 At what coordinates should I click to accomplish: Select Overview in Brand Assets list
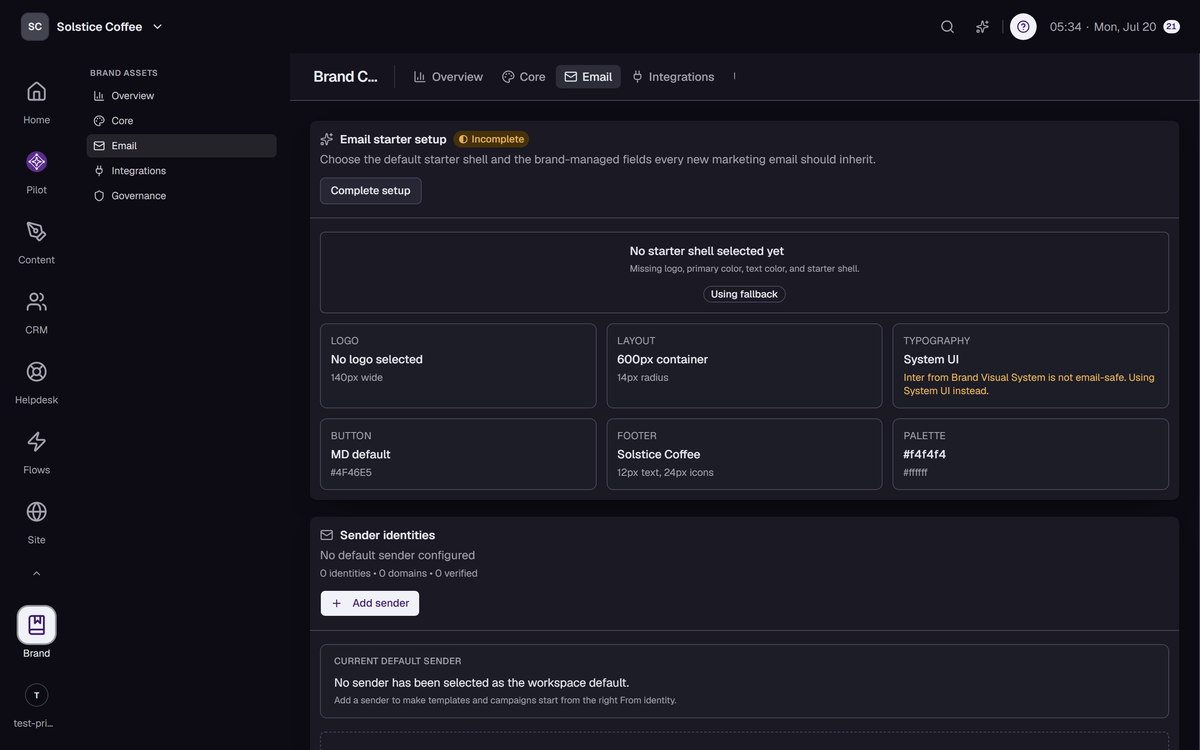[x=181, y=96]
